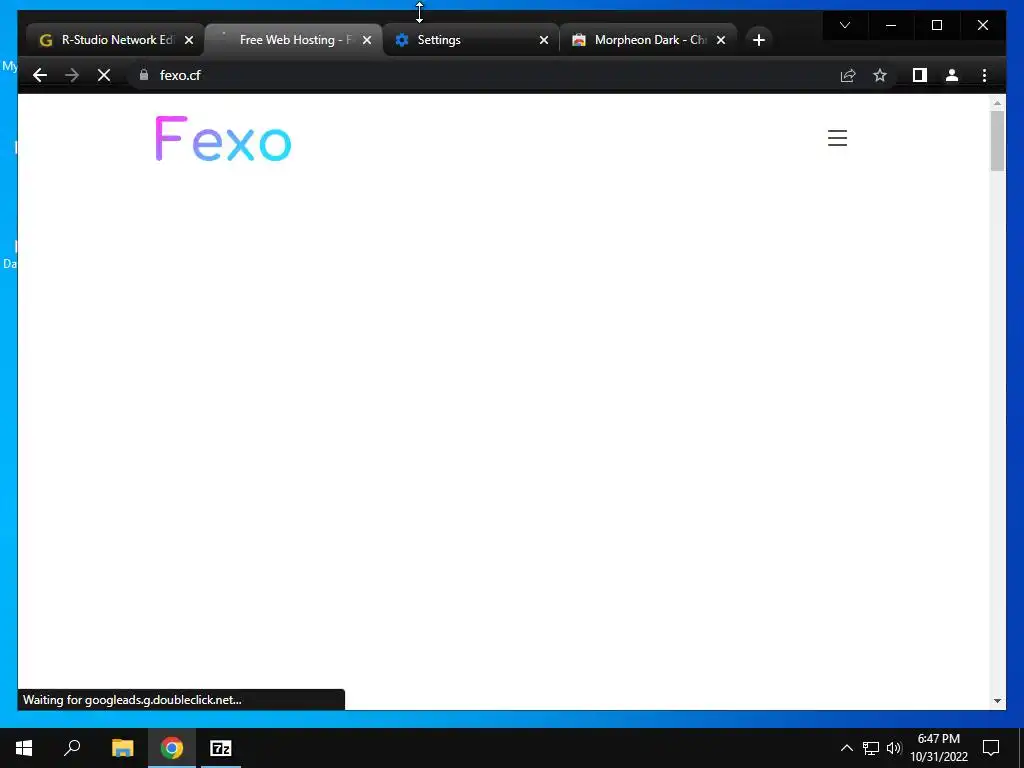Image resolution: width=1024 pixels, height=768 pixels.
Task: Close the Morpheon Dark tab
Action: click(720, 40)
